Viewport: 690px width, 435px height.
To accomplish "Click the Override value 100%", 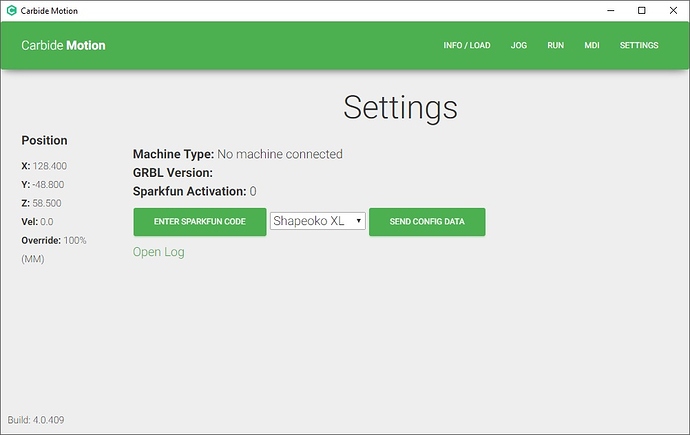I will tap(75, 241).
